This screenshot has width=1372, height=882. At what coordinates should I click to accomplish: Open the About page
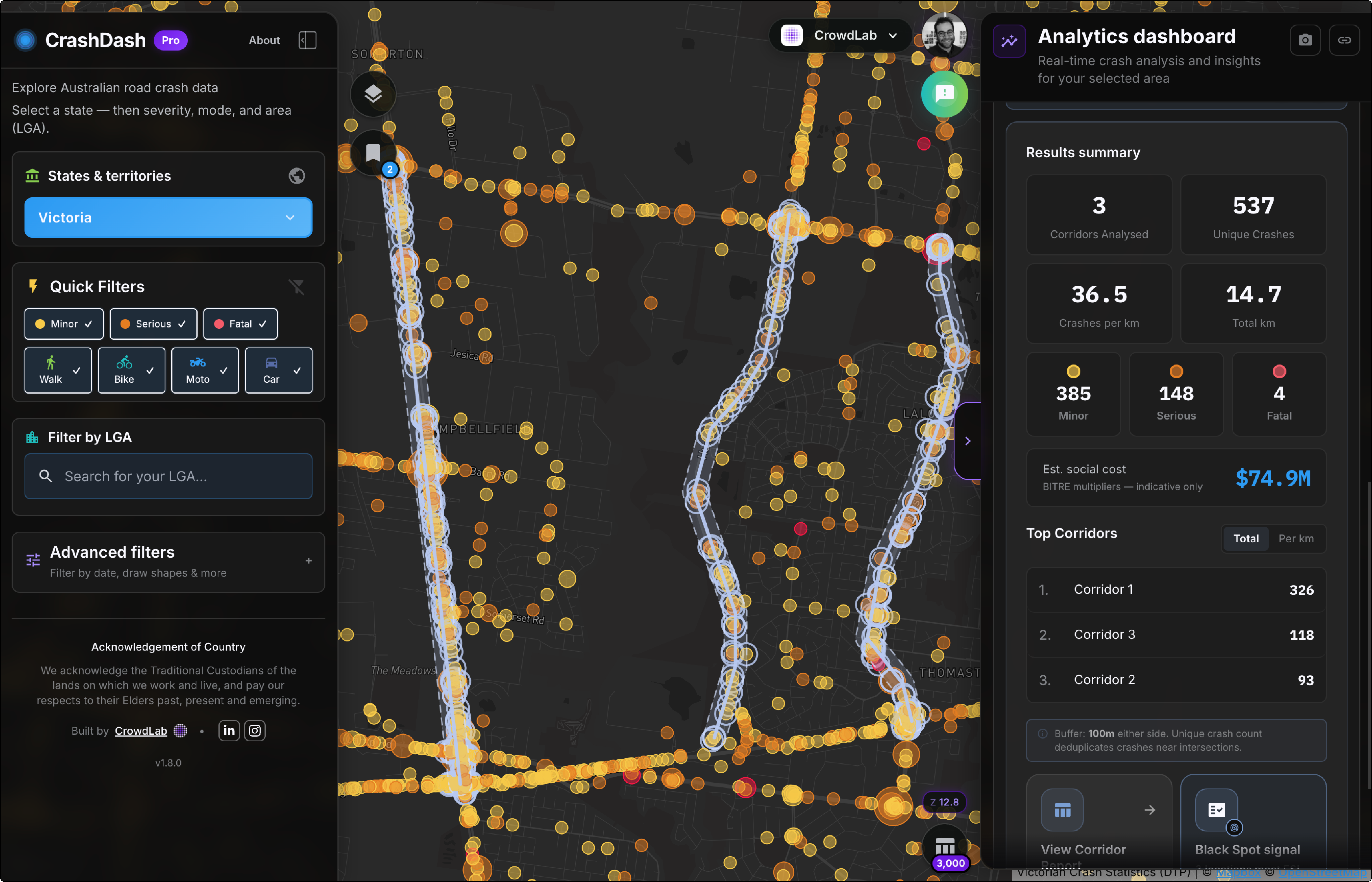tap(264, 40)
